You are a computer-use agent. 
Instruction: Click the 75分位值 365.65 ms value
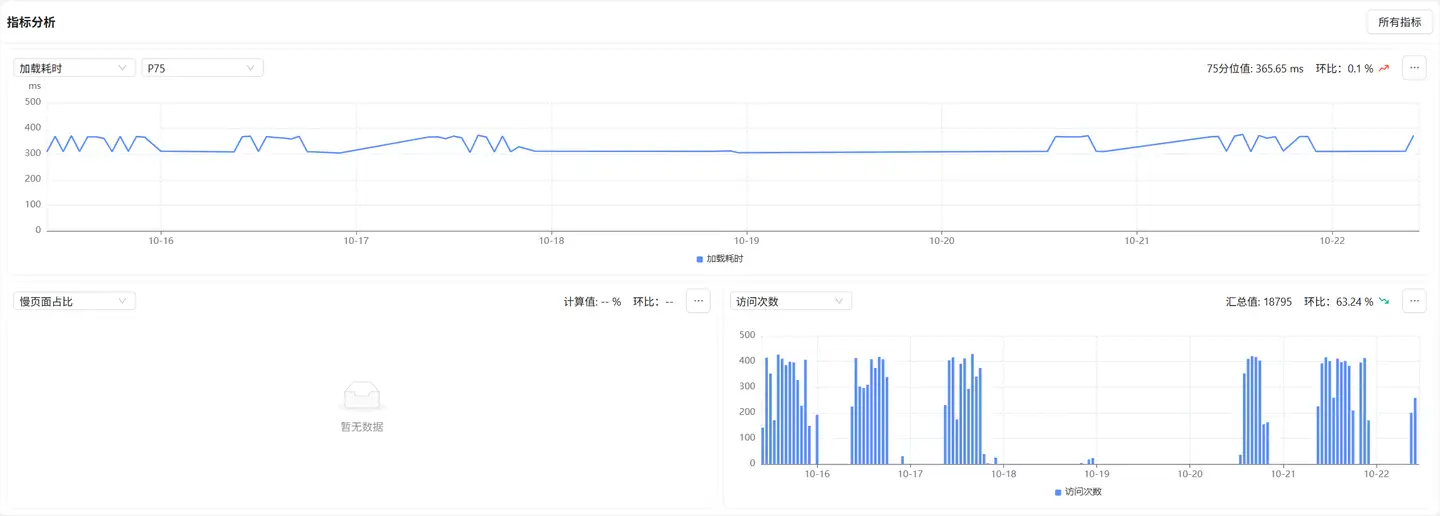[1255, 69]
